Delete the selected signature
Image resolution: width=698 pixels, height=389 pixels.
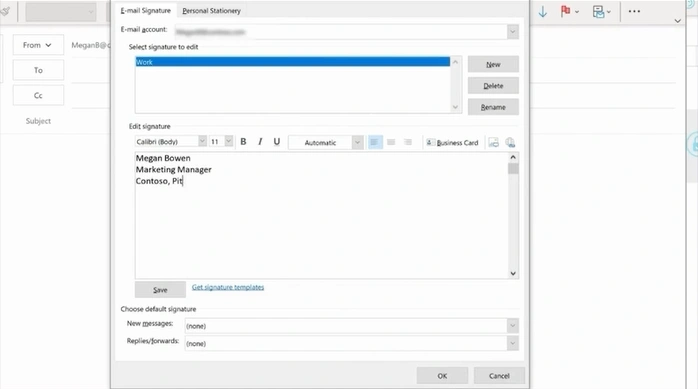(493, 85)
